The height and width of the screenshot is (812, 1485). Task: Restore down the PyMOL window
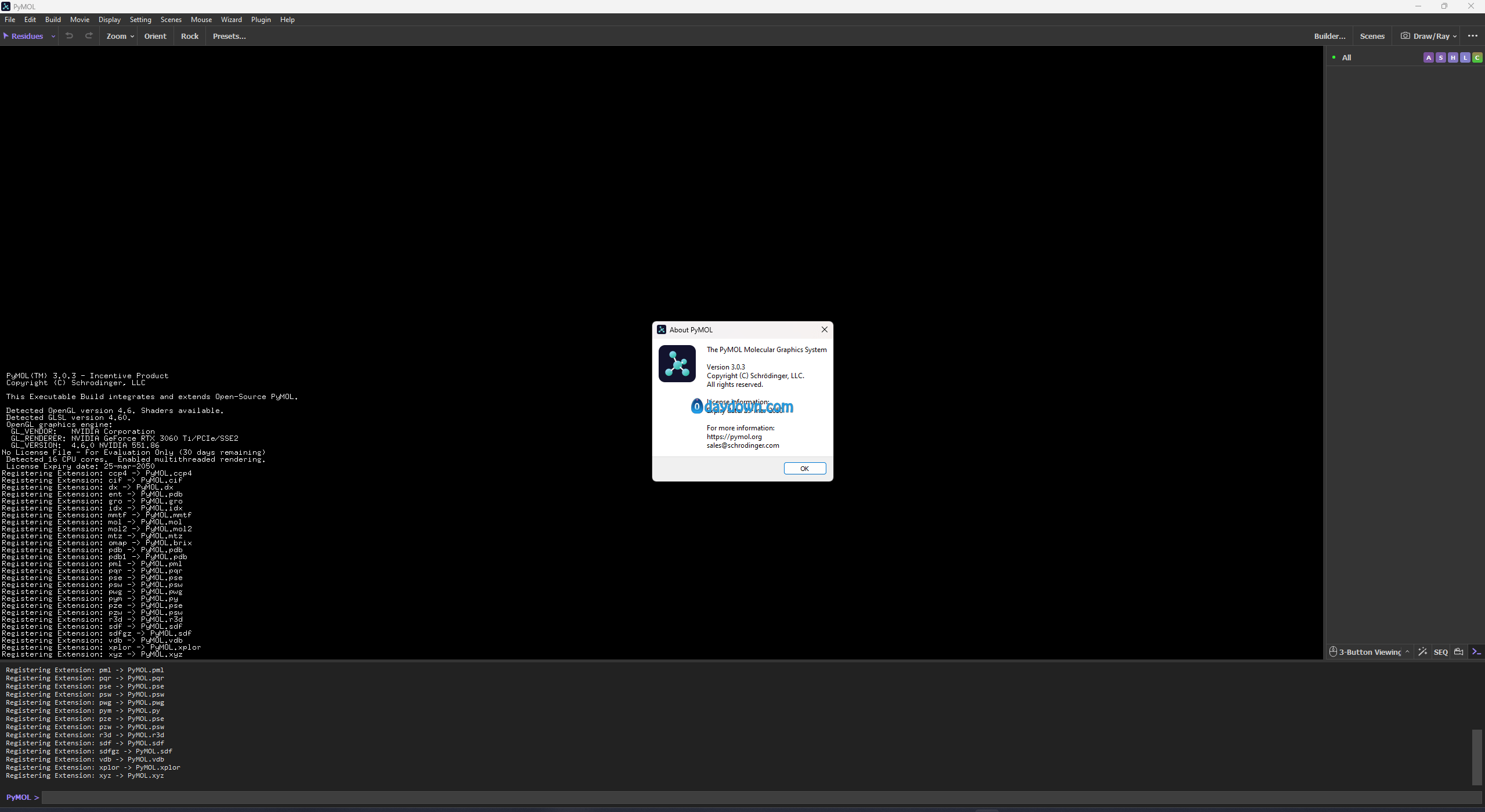coord(1444,6)
